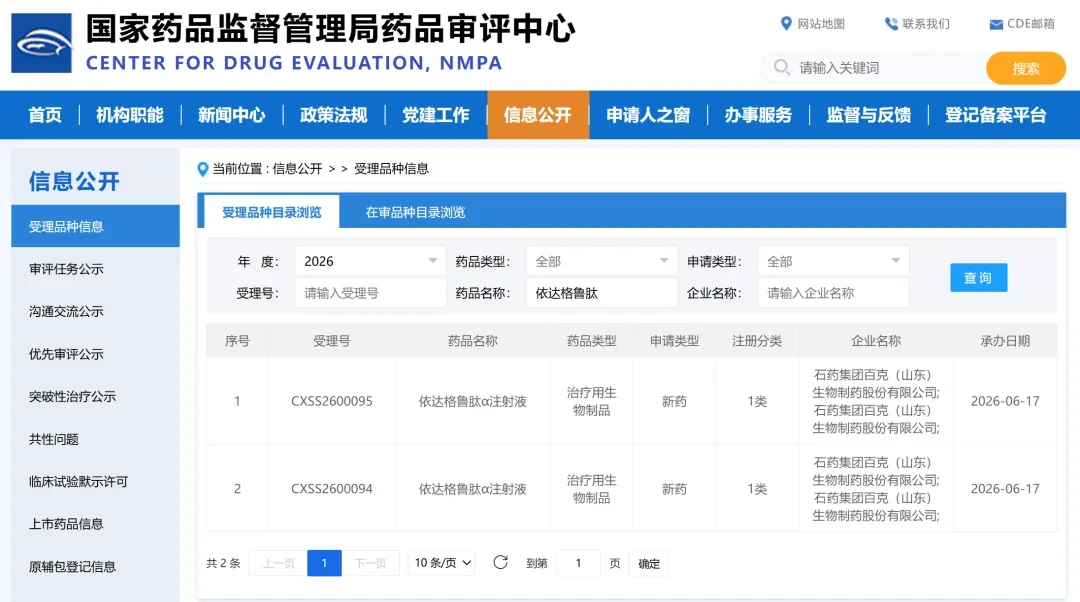Screen dimensions: 1080x602
Task: Open 办事服务 in the navigation bar
Action: pyautogui.click(x=758, y=115)
